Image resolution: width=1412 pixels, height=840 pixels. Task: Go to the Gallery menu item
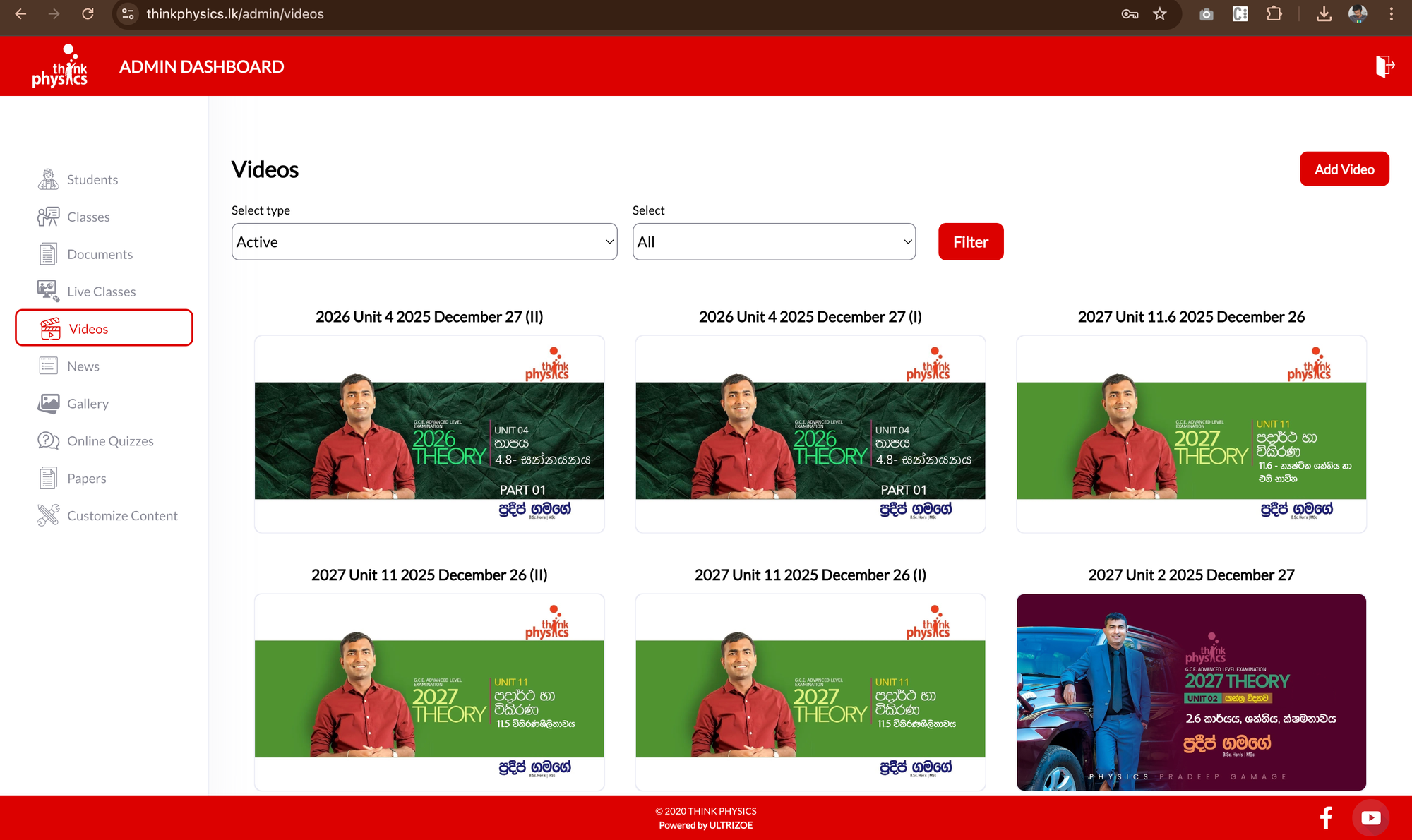[88, 404]
